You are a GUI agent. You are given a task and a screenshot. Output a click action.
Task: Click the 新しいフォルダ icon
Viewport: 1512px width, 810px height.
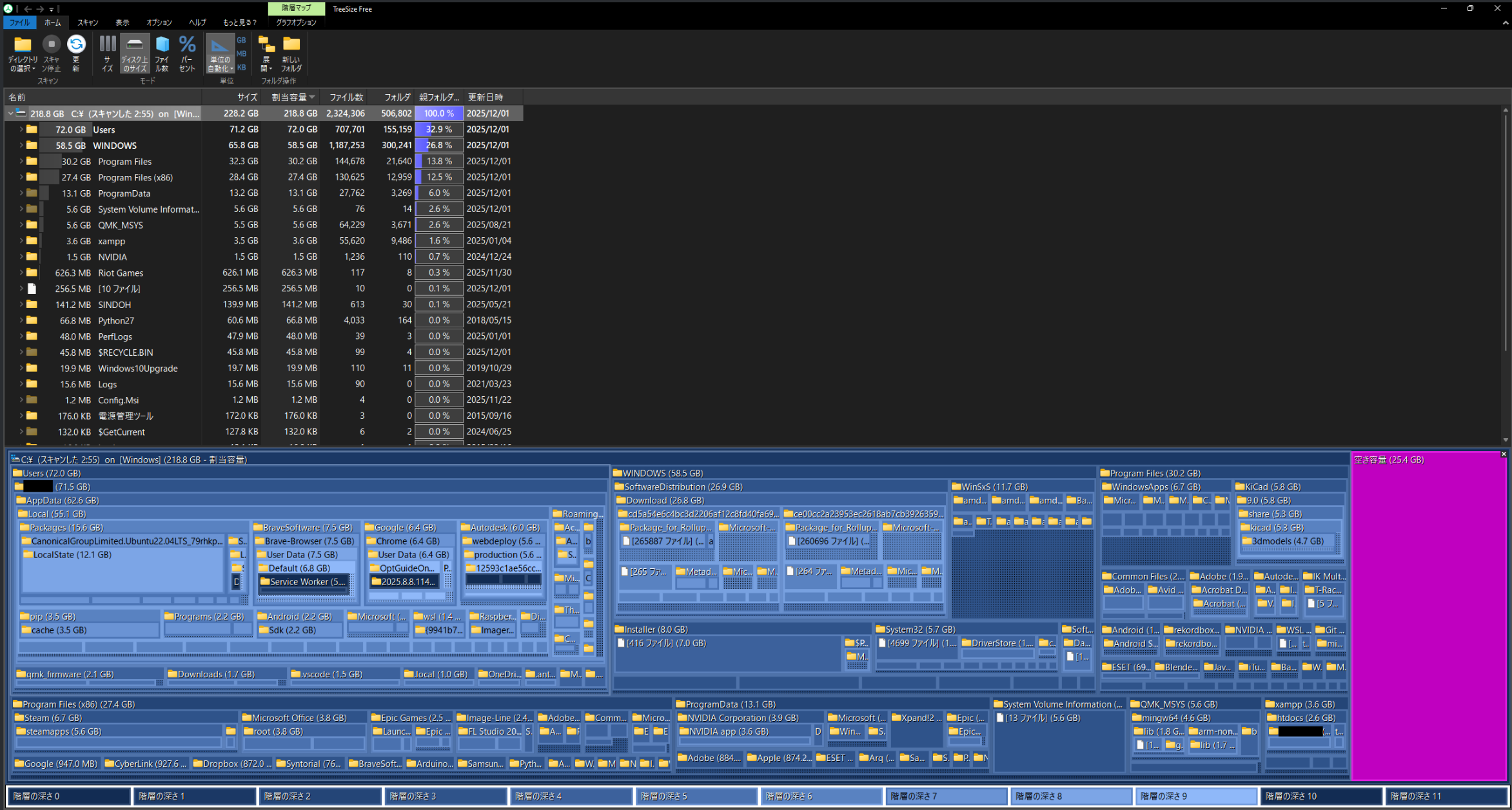coord(291,44)
